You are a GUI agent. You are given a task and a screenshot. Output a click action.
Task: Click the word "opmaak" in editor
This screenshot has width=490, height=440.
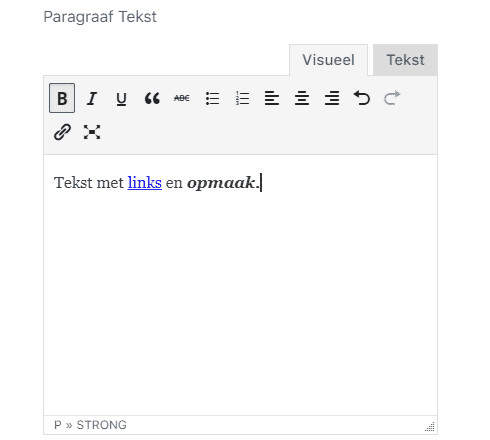[x=221, y=183]
